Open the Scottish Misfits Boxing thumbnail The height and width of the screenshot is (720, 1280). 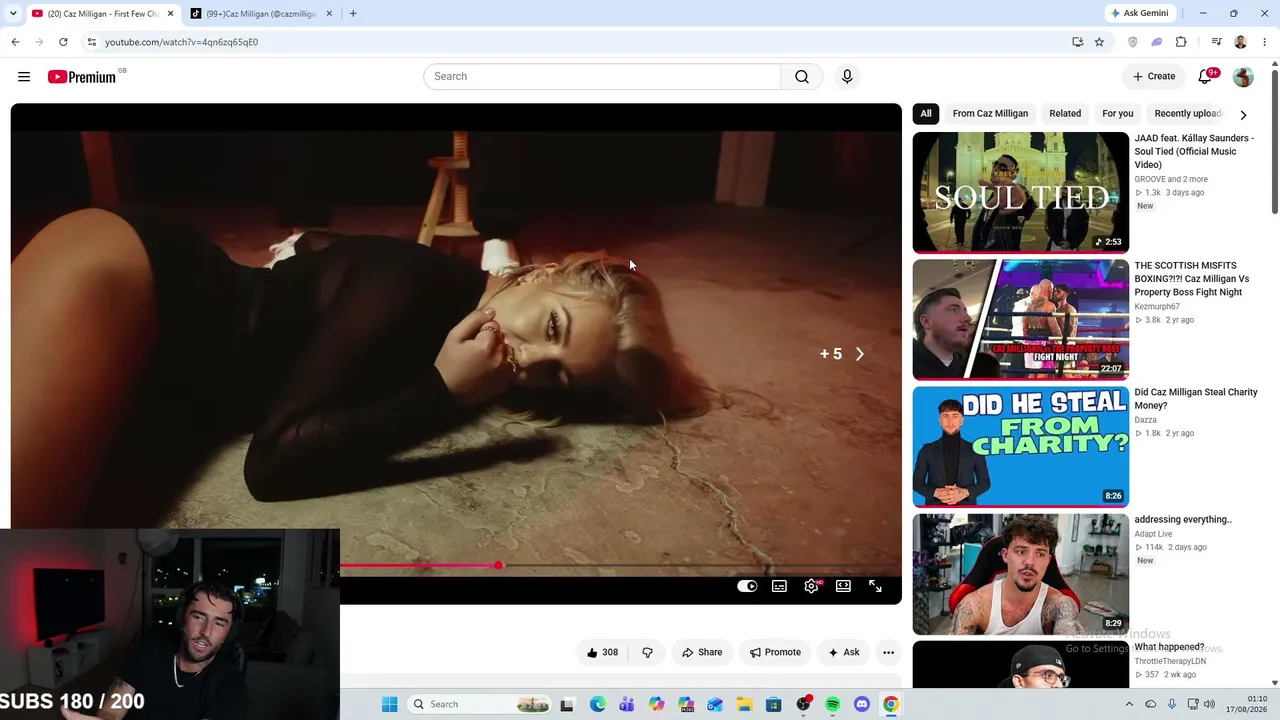point(1021,320)
